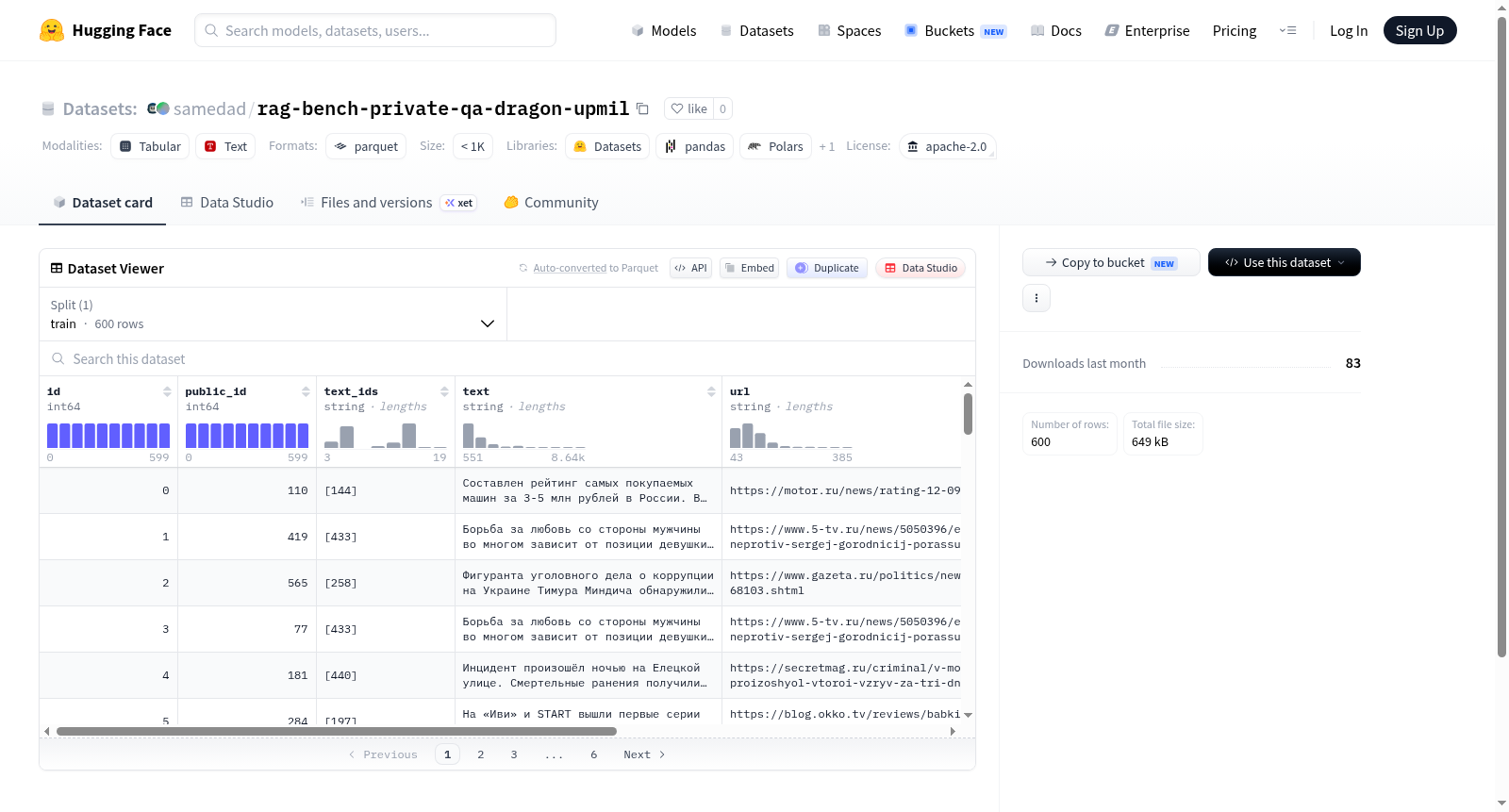Open the Use this dataset dropdown
The height and width of the screenshot is (812, 1509).
(x=1285, y=262)
